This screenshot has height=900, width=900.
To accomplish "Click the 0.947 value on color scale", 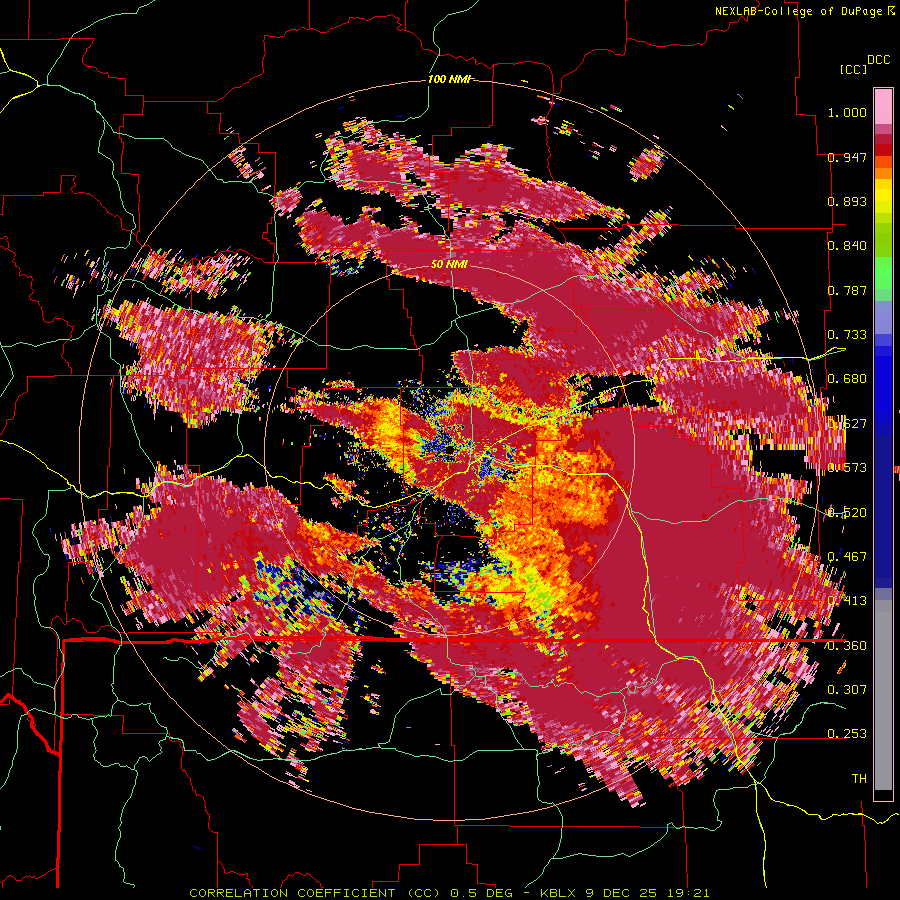I will pos(847,157).
